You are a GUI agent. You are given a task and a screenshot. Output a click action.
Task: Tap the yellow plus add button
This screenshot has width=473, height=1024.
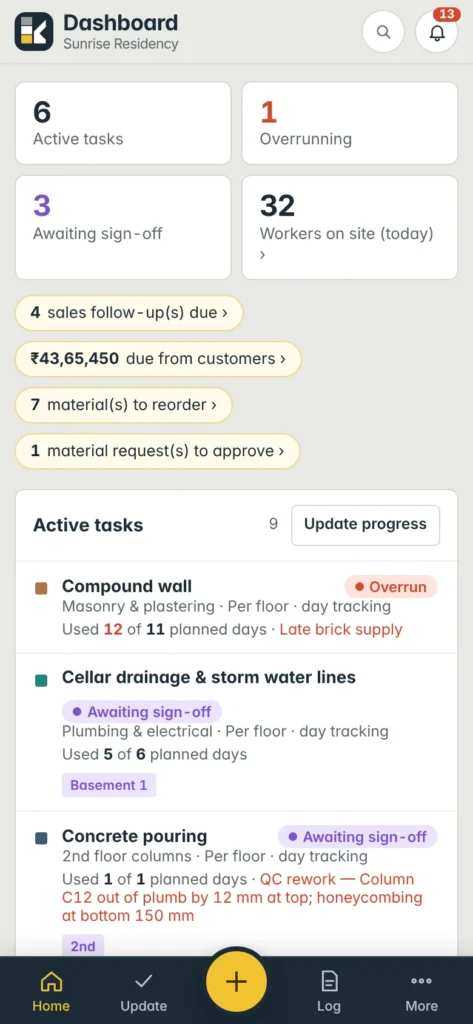(x=236, y=982)
